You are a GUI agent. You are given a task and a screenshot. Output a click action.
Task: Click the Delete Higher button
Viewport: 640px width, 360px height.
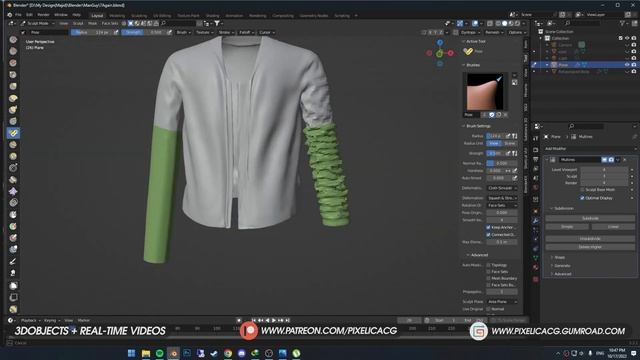[x=590, y=247]
